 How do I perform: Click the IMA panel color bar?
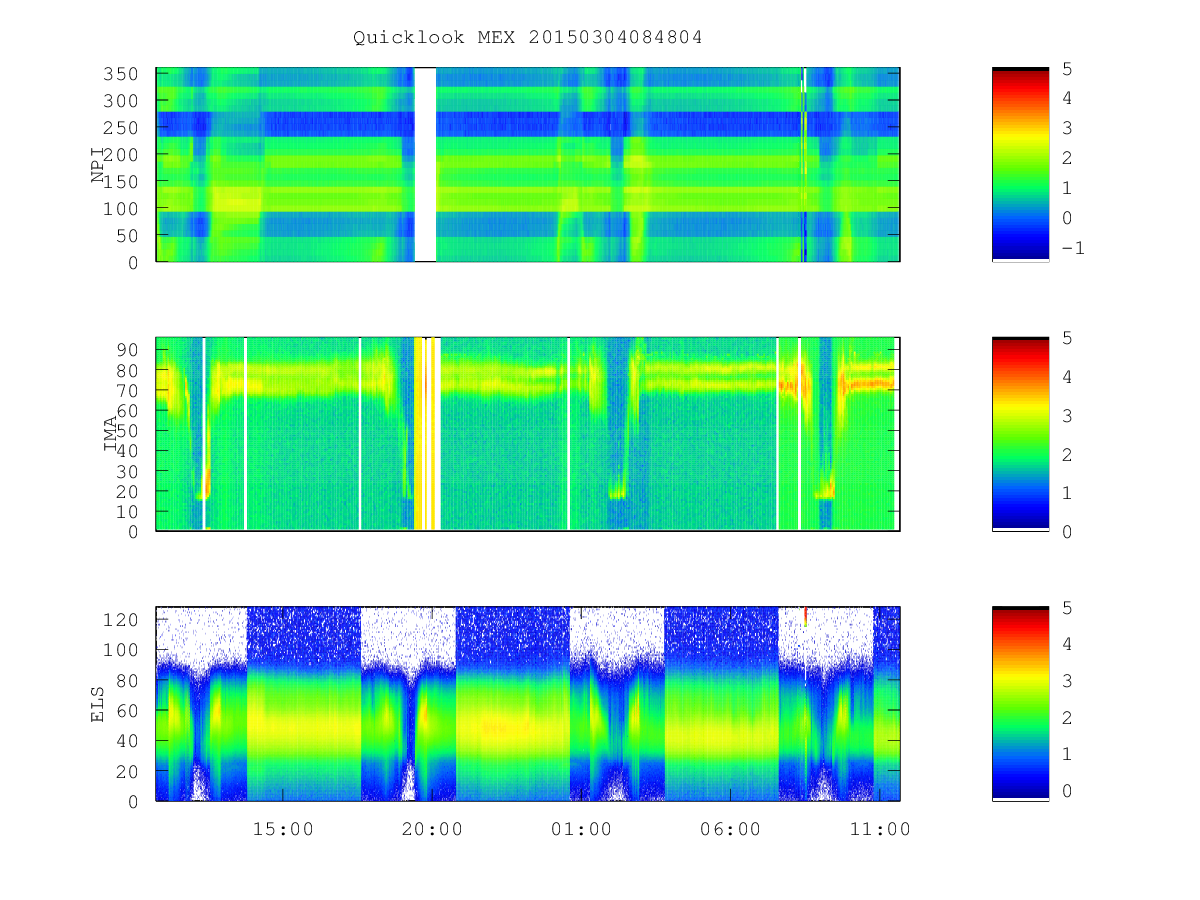pos(1020,434)
